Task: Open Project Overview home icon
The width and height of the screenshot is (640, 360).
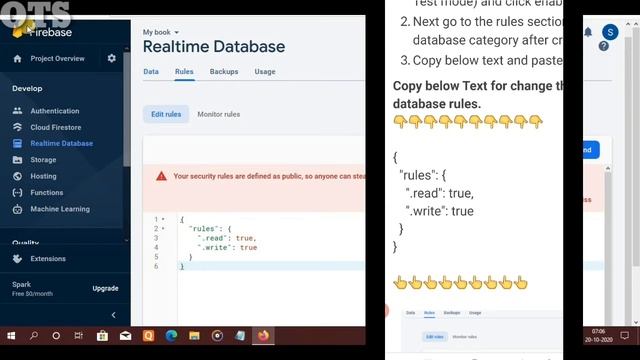Action: click(17, 59)
